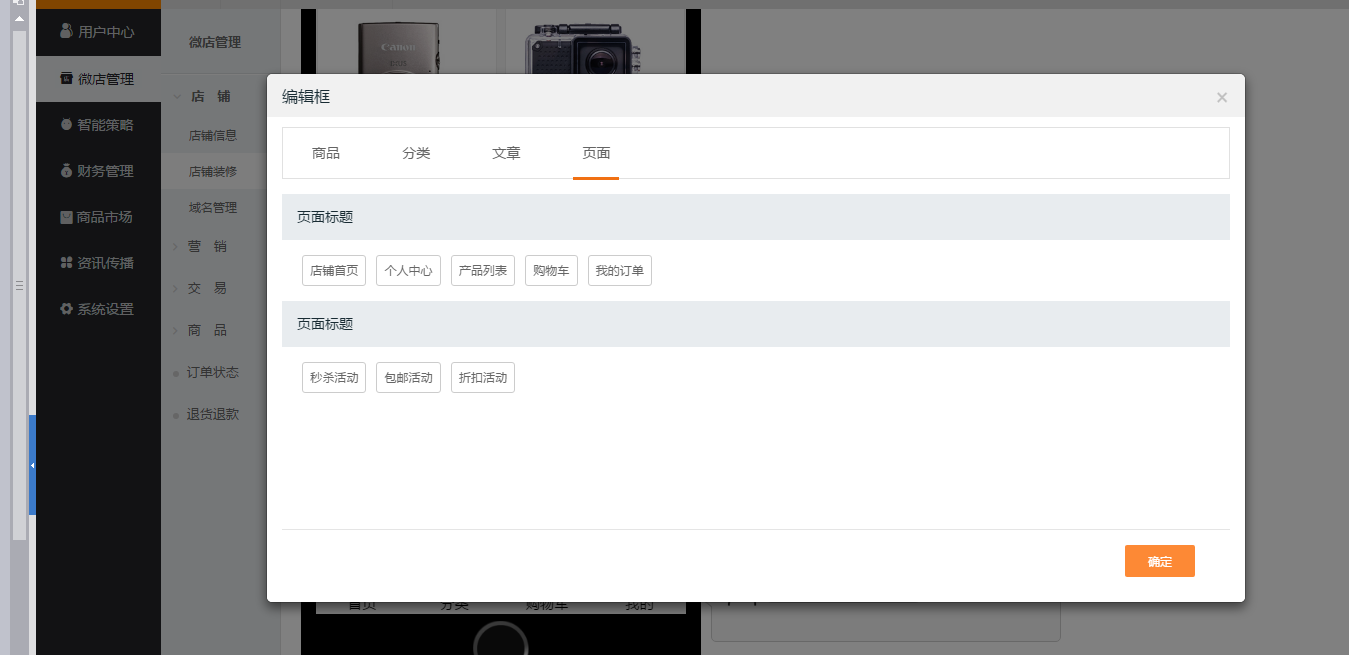This screenshot has width=1349, height=655.
Task: Click the 商品市场 icon in sidebar
Action: coord(67,217)
